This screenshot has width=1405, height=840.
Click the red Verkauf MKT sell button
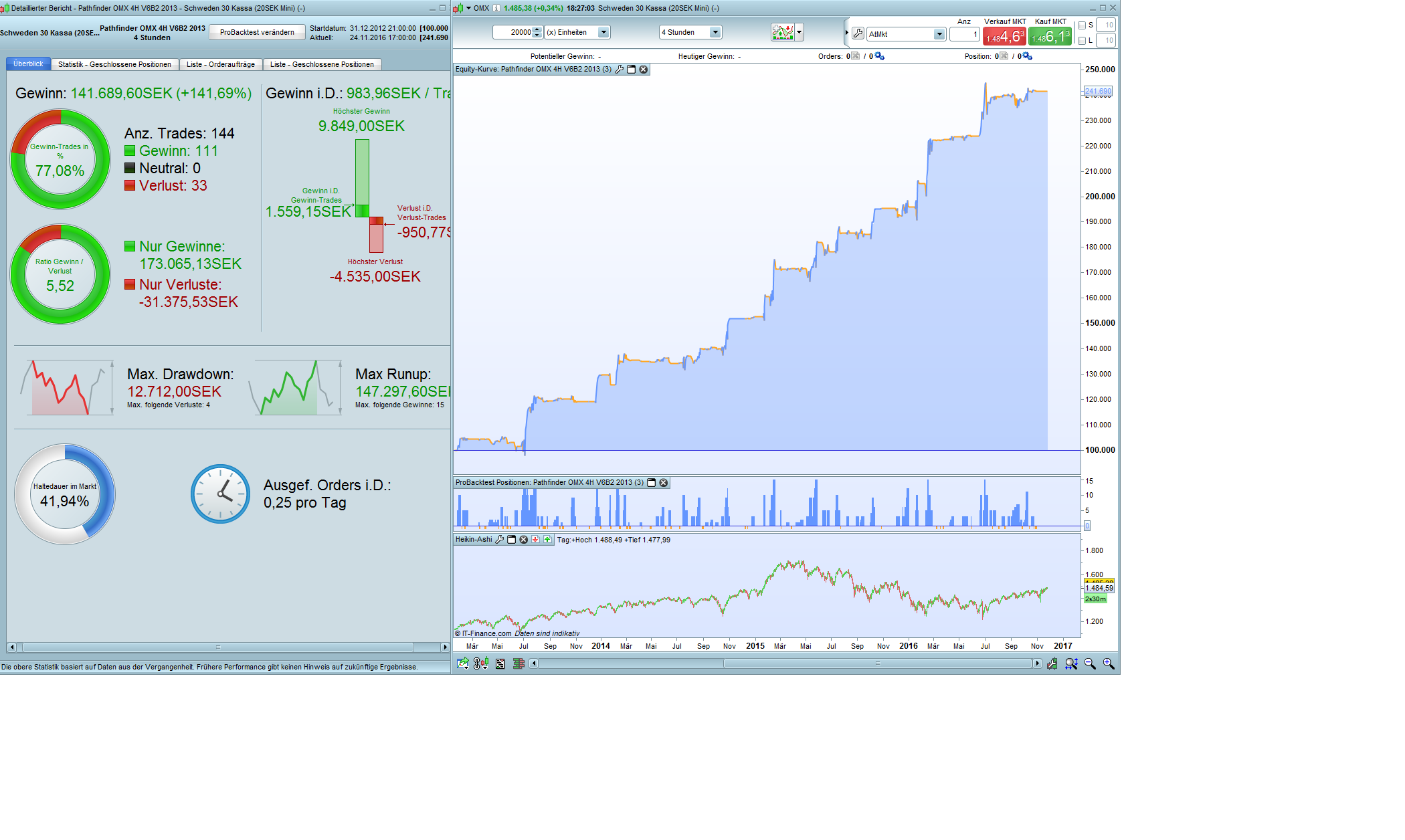pos(1004,36)
